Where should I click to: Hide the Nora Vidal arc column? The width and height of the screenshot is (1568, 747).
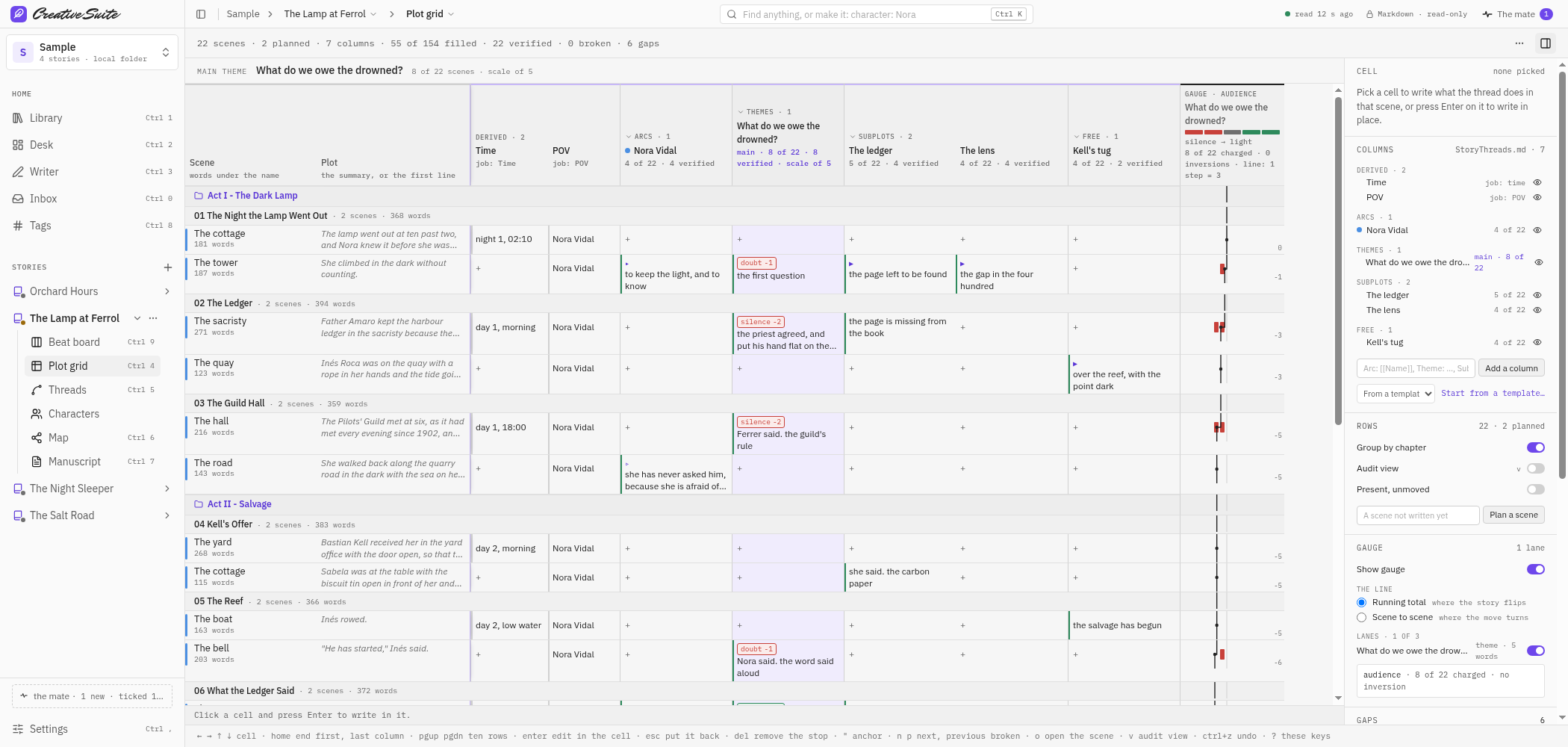tap(1537, 230)
